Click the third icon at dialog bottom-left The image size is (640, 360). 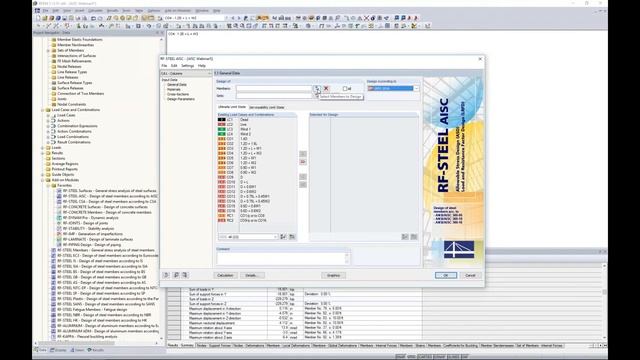tap(185, 275)
